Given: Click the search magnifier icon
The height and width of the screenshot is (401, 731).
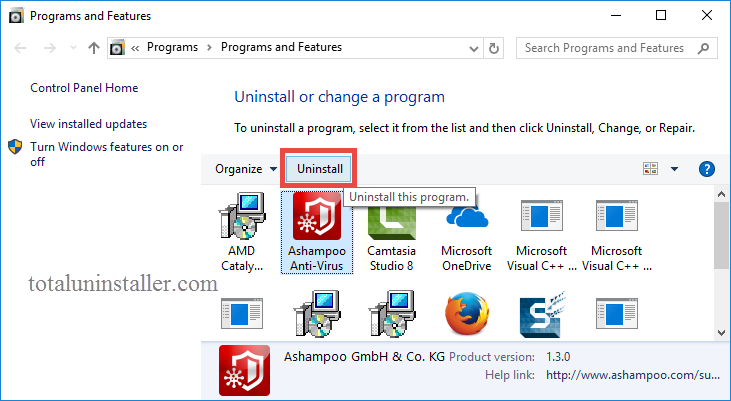Looking at the screenshot, I should [x=703, y=48].
